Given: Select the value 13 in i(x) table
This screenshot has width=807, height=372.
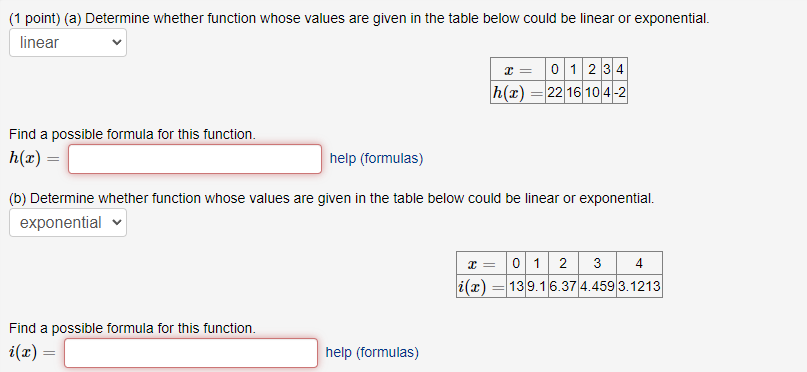Looking at the screenshot, I should 516,287.
